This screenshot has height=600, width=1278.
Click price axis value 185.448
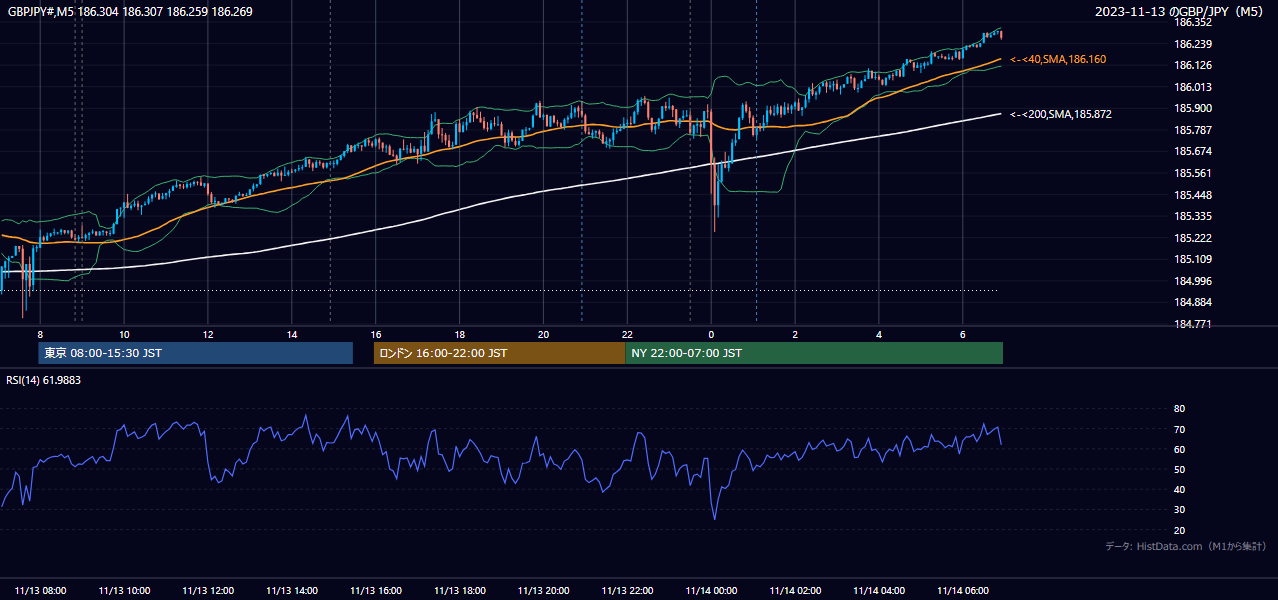coord(1193,195)
